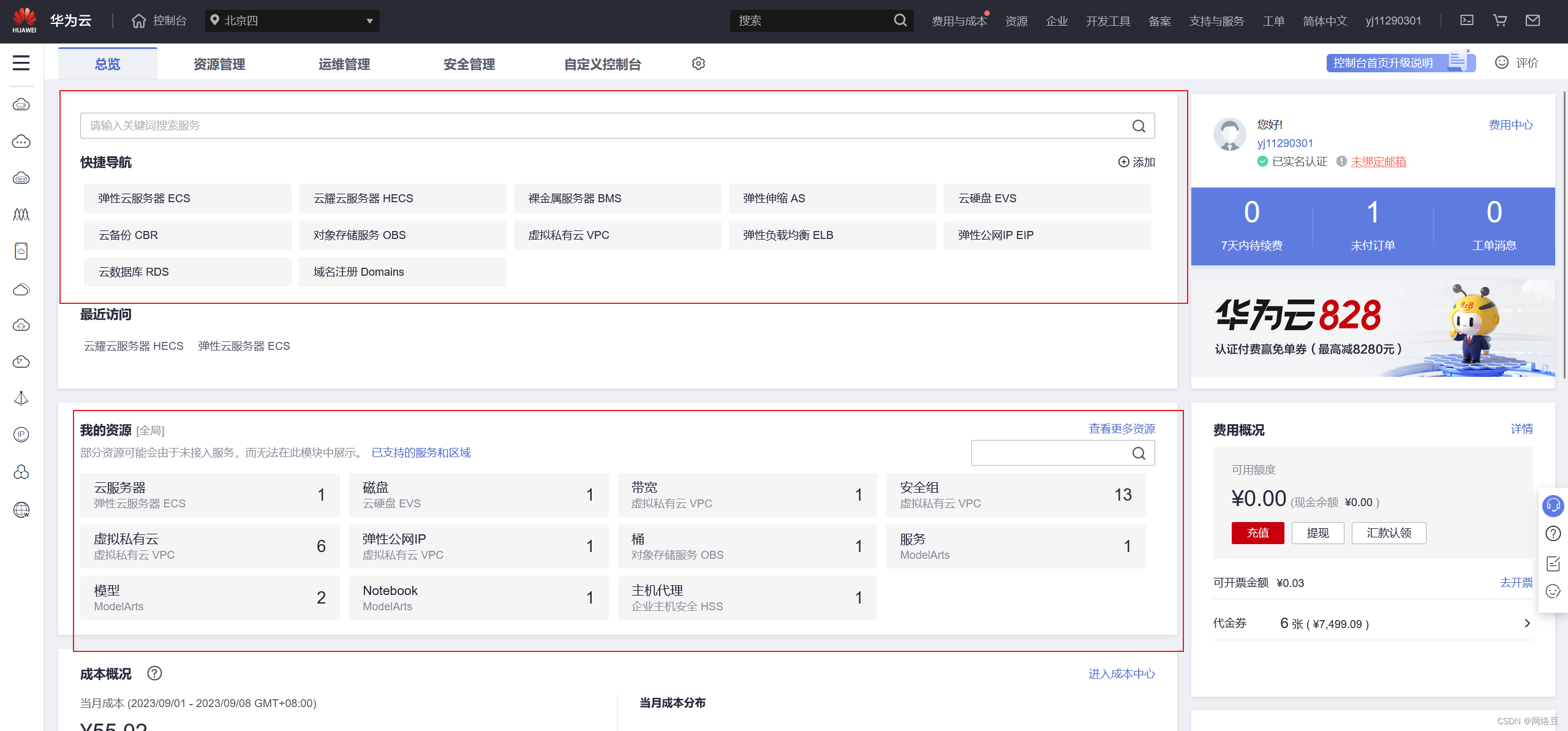Switch to the 安全管理 tab
The width and height of the screenshot is (1568, 731).
click(469, 64)
